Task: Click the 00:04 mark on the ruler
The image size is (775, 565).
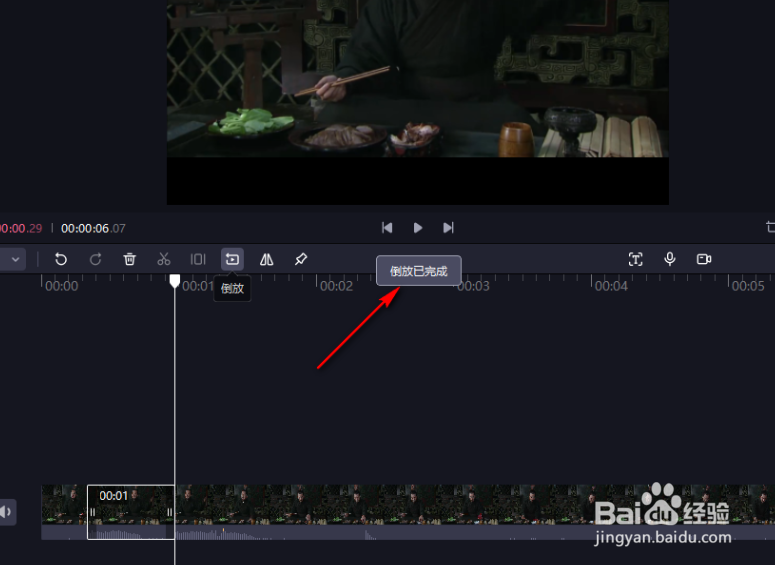Action: pyautogui.click(x=611, y=286)
